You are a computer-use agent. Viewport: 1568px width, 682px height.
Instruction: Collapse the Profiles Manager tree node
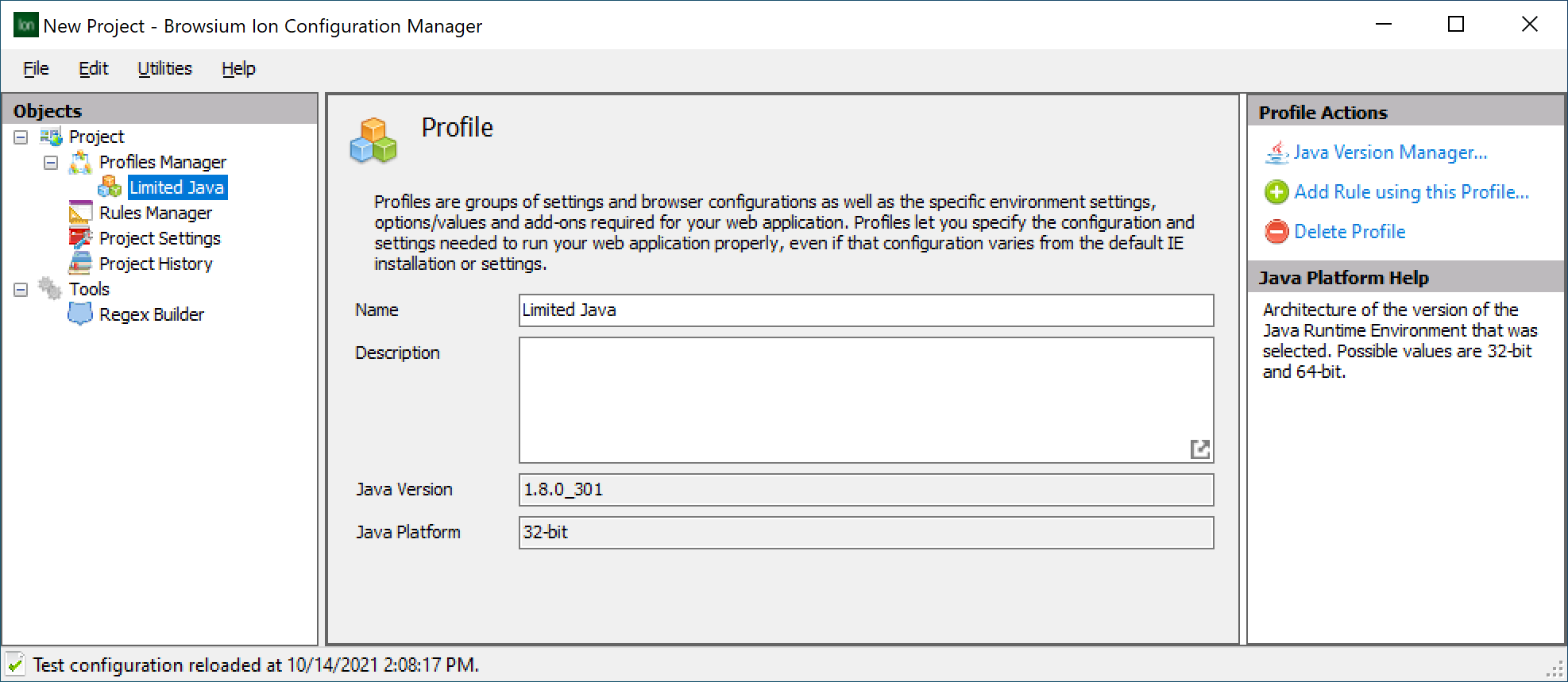pyautogui.click(x=51, y=163)
